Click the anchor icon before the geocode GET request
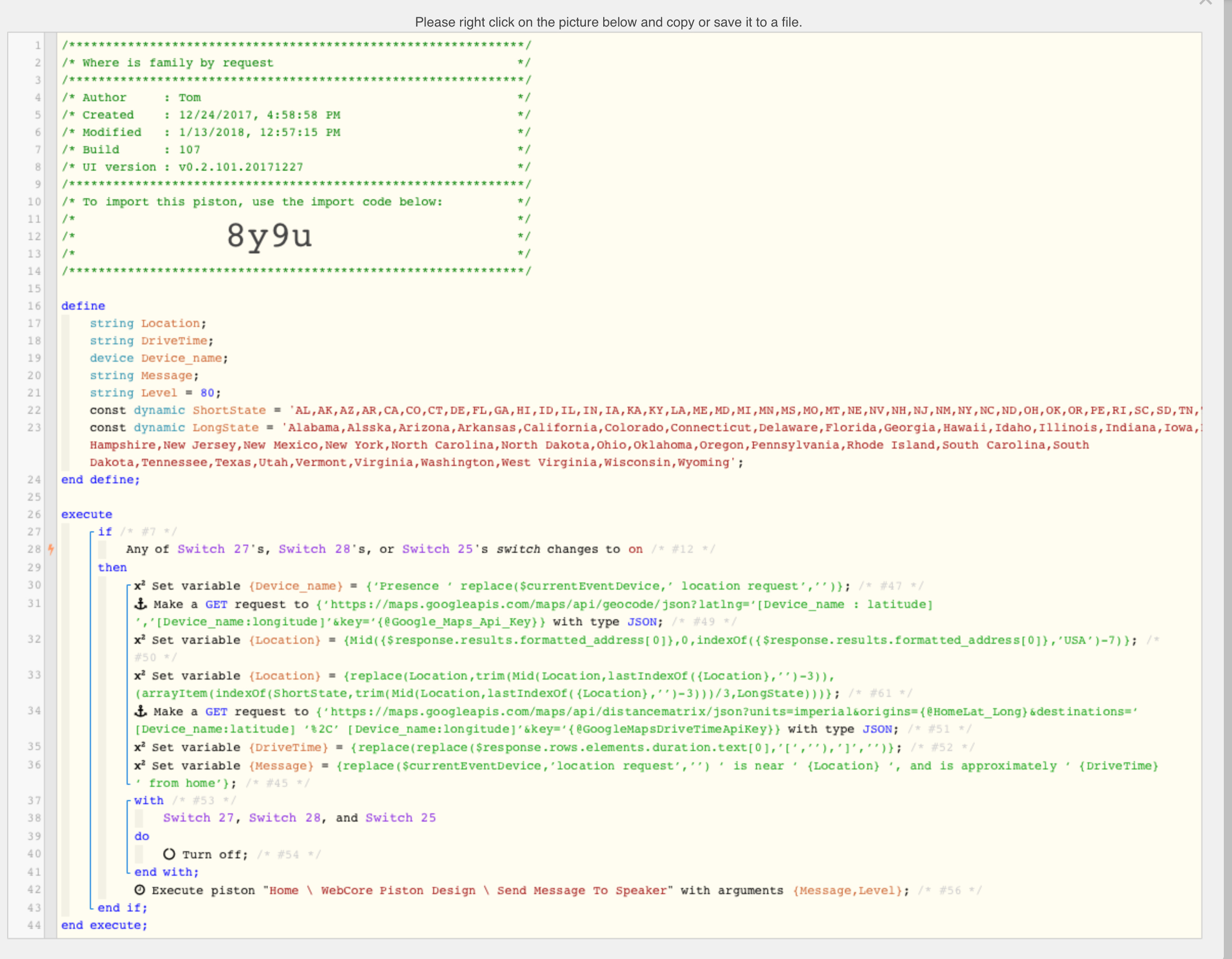 click(x=140, y=604)
